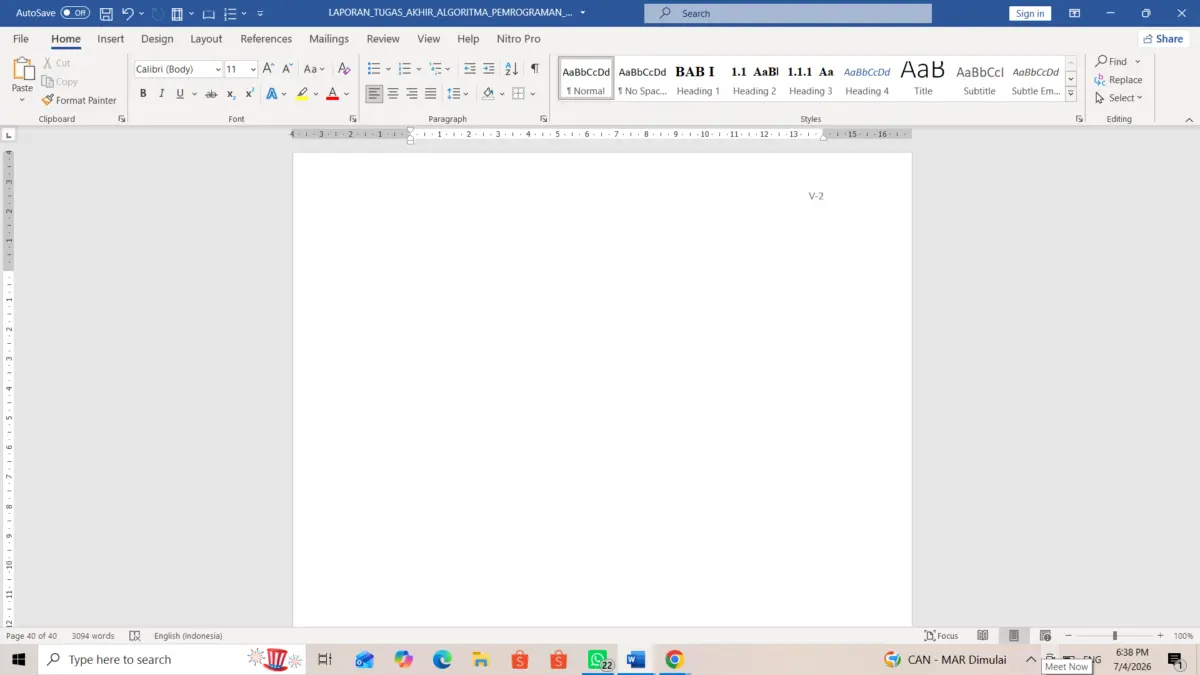Switch to the Nitro Pro tab

click(518, 39)
